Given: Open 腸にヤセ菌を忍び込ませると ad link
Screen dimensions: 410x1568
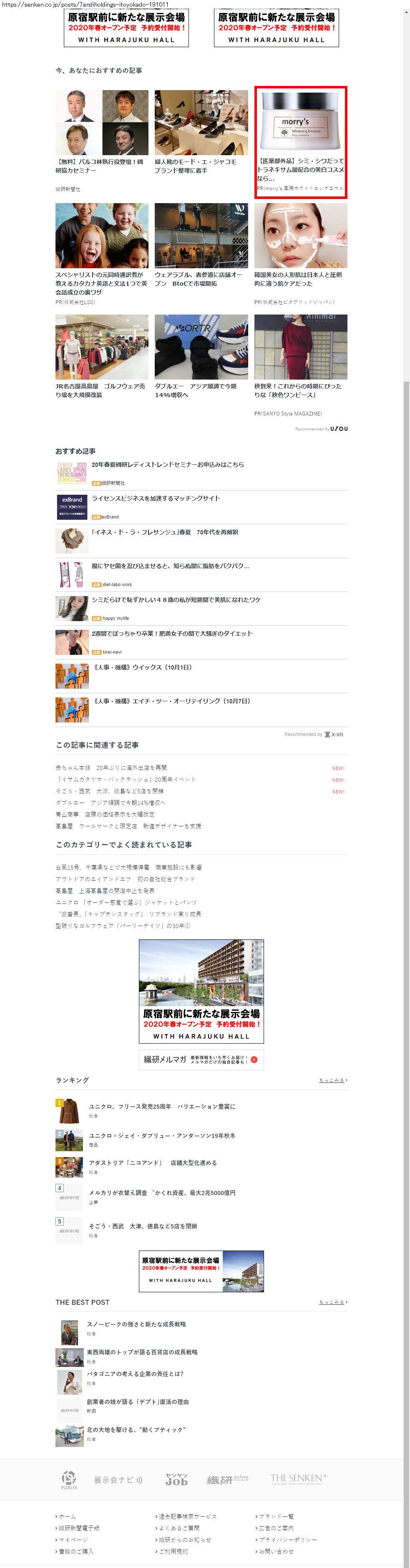Looking at the screenshot, I should tap(170, 566).
